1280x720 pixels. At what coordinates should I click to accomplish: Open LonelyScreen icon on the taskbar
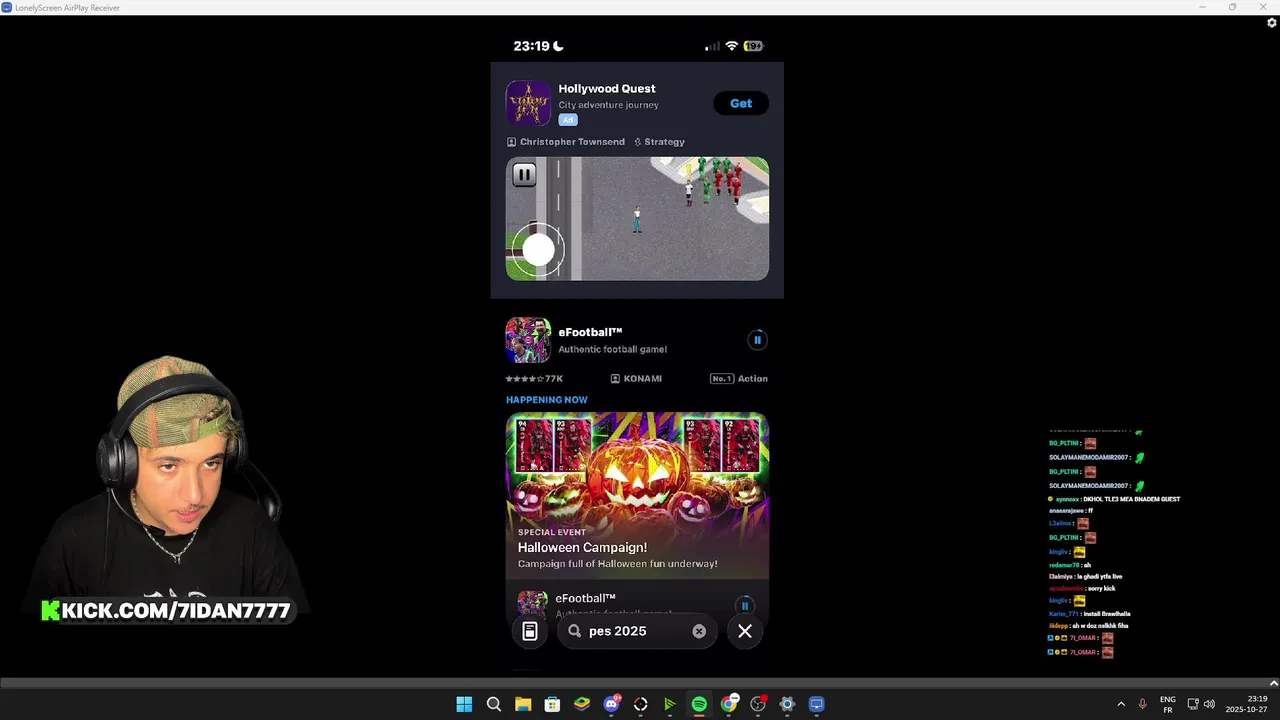[817, 704]
